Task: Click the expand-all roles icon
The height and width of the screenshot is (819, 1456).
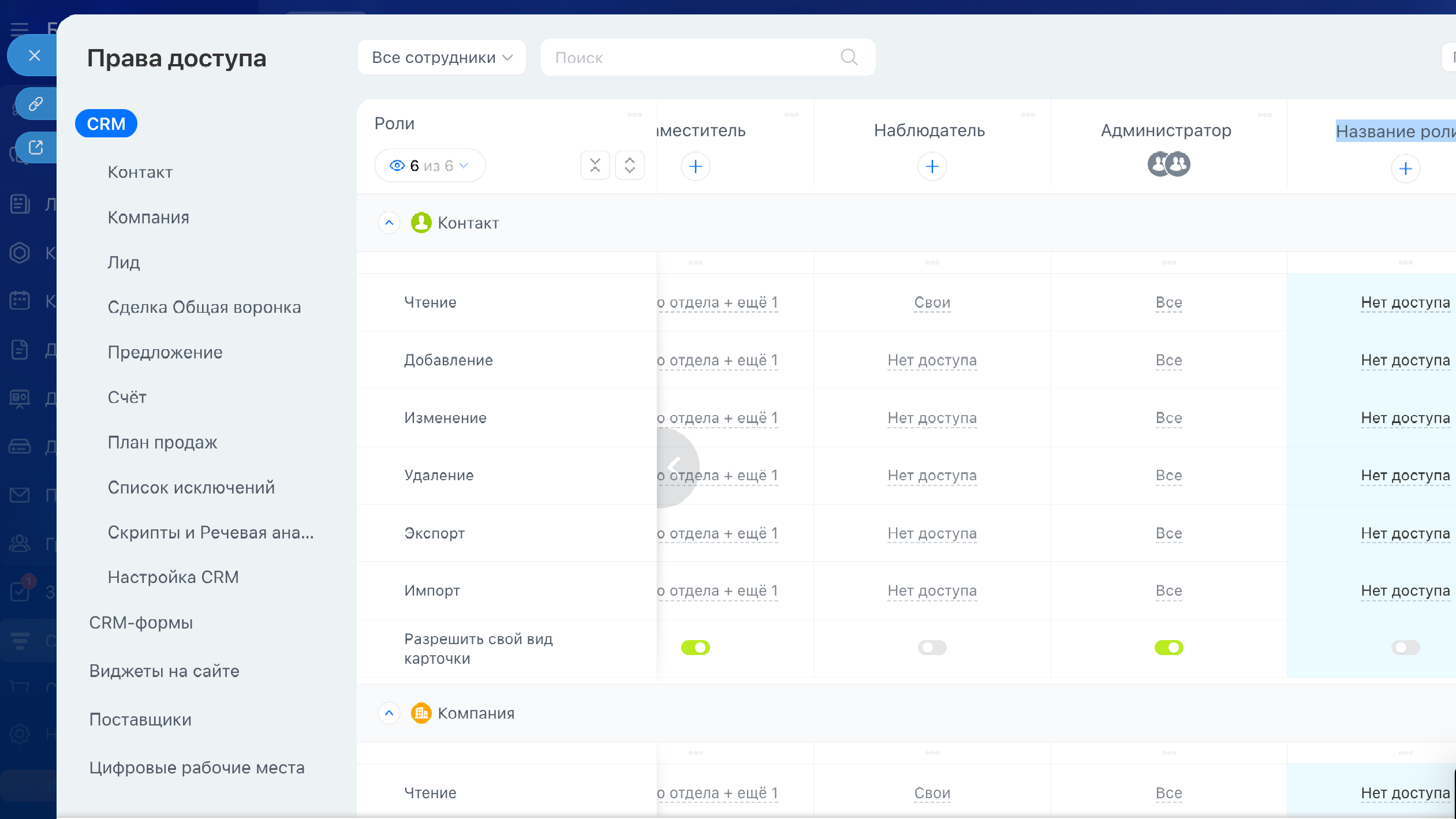Action: click(629, 166)
